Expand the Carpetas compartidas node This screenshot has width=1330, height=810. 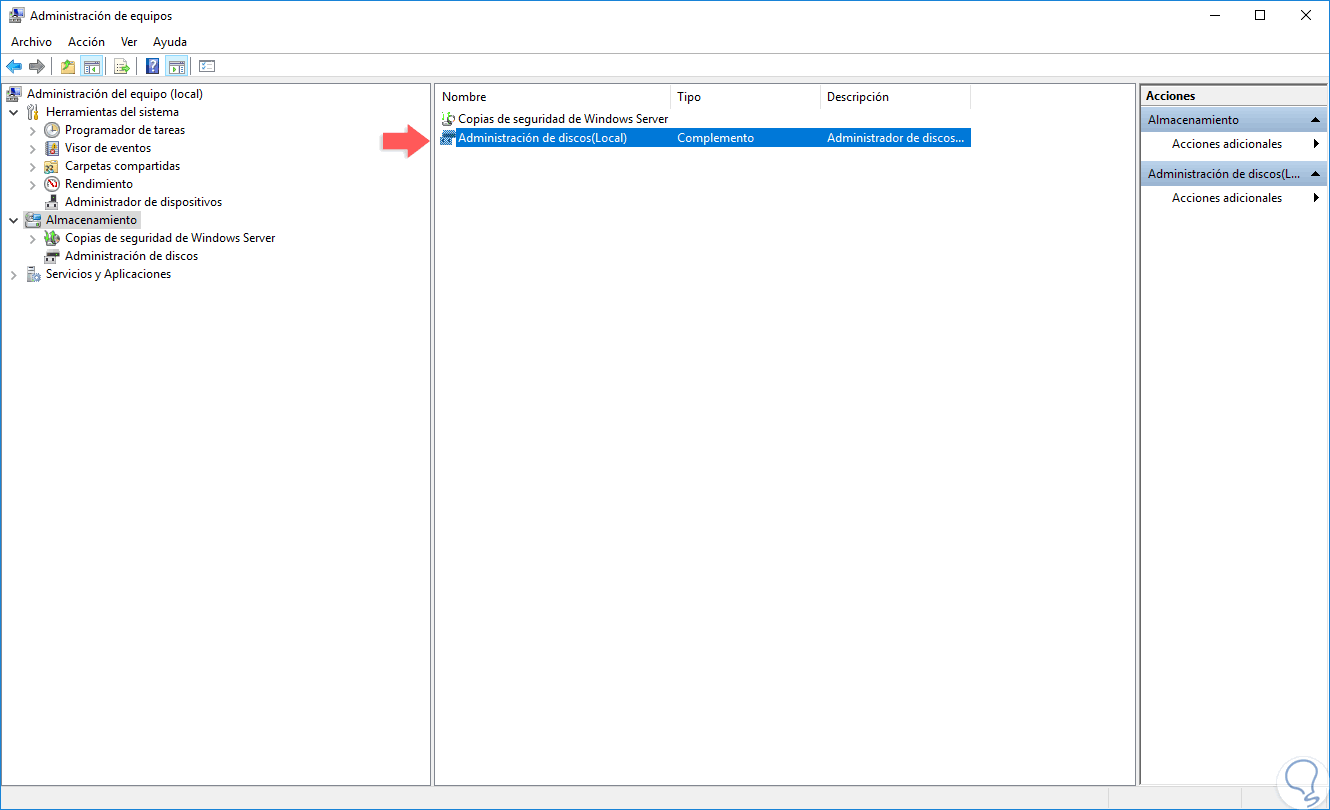click(x=33, y=166)
